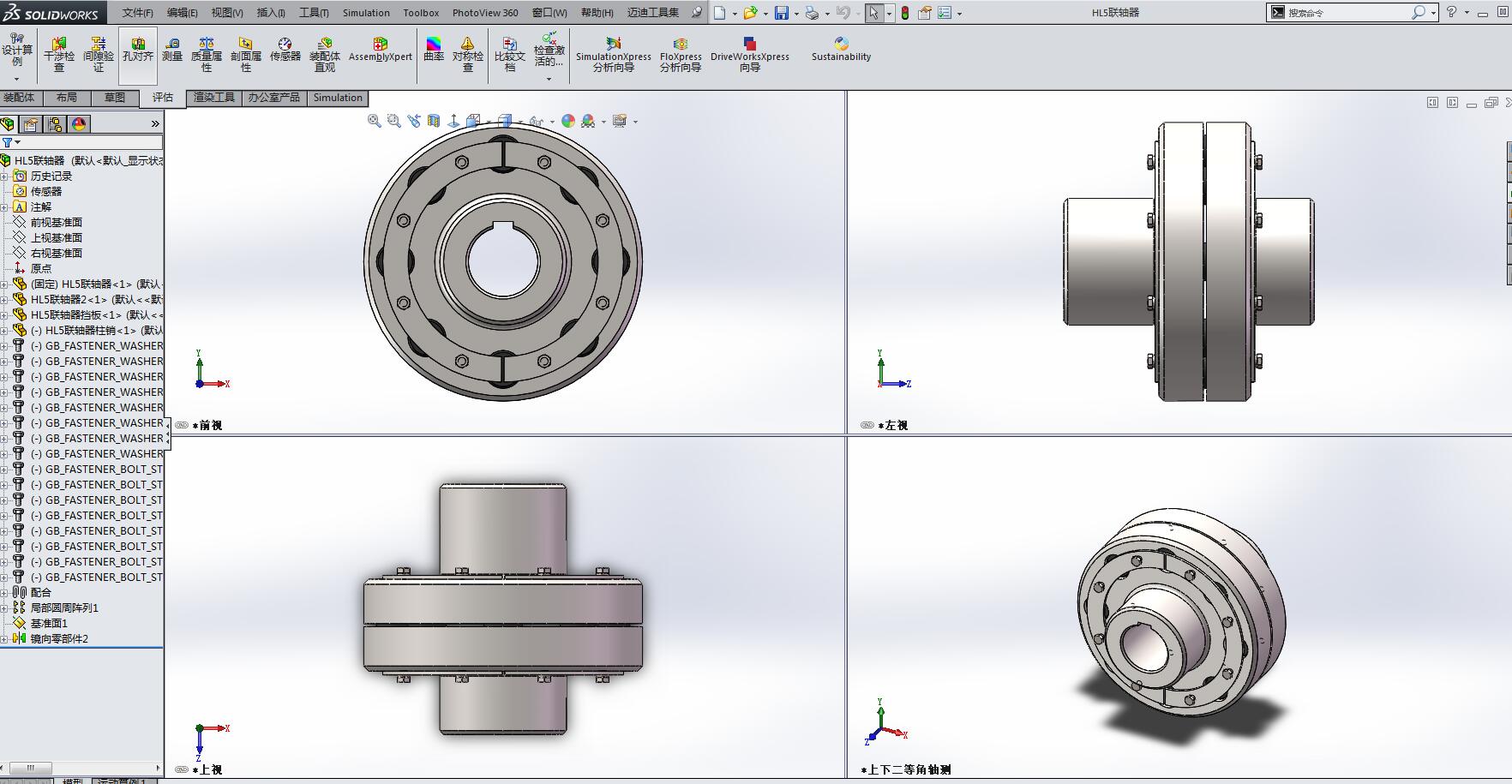The height and width of the screenshot is (784, 1512).
Task: Click the feature tree horizontal scrollbar thumb
Action: pos(30,768)
